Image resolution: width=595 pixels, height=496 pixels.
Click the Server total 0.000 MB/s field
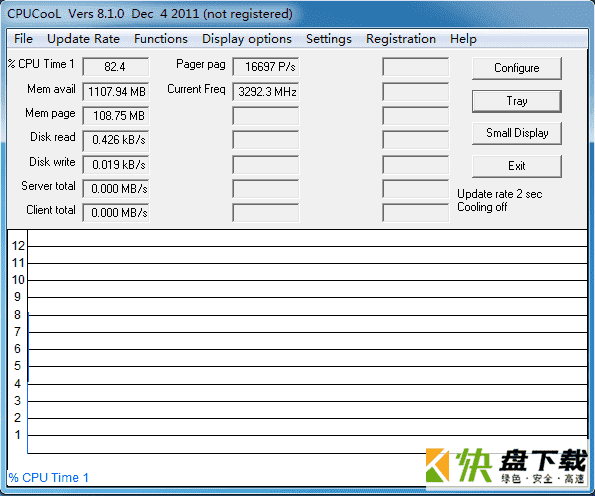(115, 189)
